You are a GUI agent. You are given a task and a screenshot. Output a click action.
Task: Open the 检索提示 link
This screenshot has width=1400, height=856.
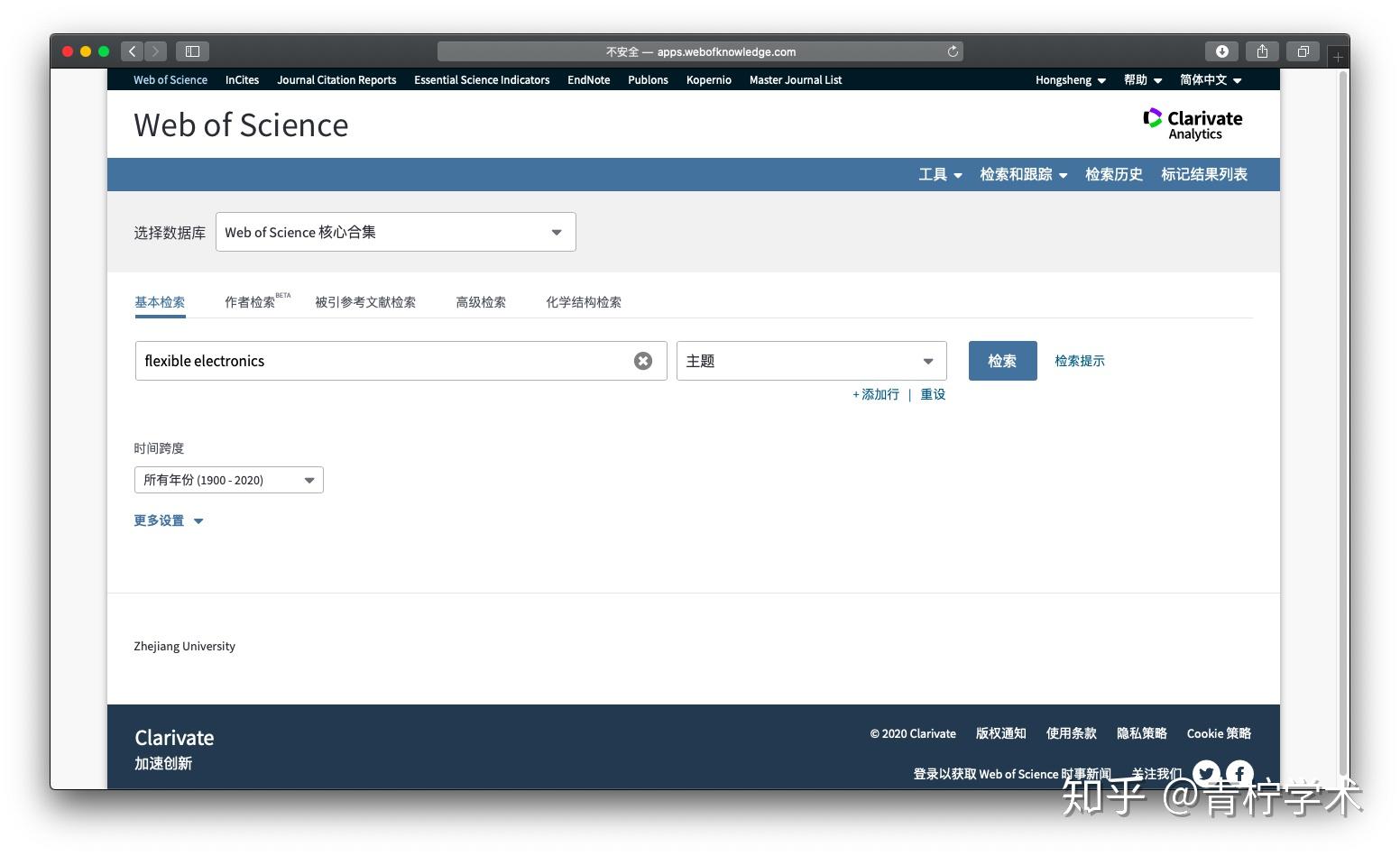[1080, 360]
